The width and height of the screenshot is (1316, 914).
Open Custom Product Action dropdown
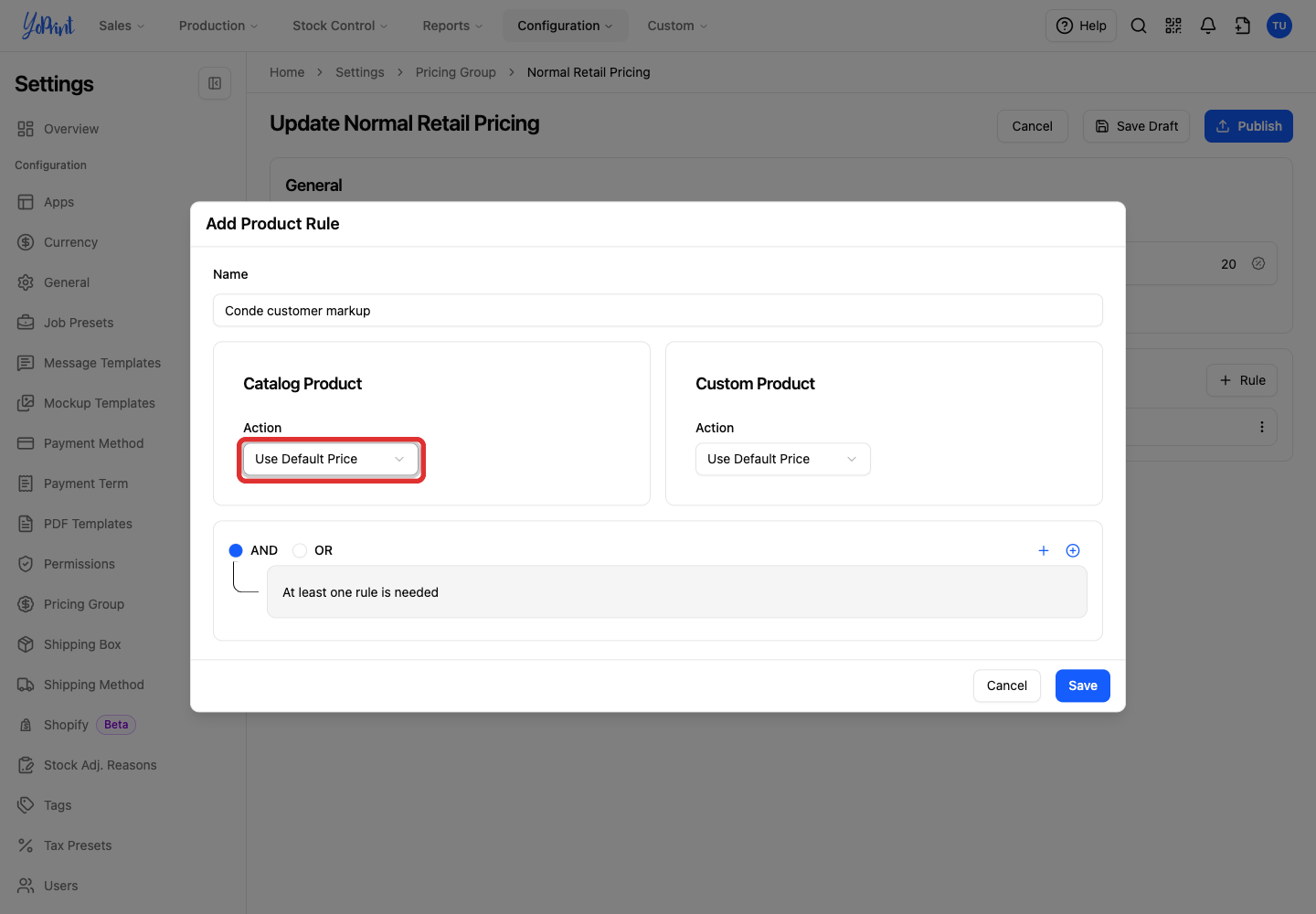[783, 459]
